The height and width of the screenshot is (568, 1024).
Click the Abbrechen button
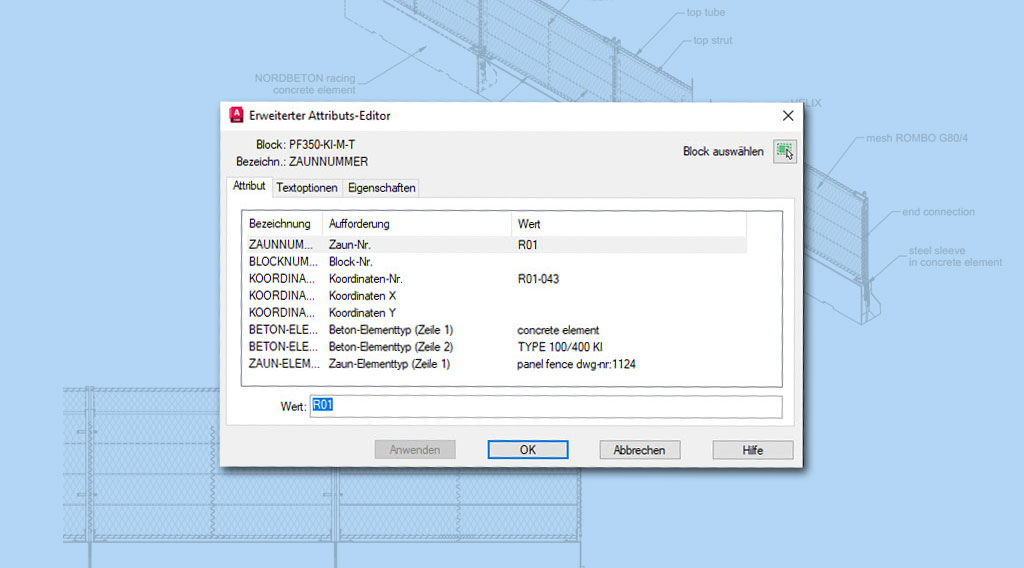[x=639, y=450]
